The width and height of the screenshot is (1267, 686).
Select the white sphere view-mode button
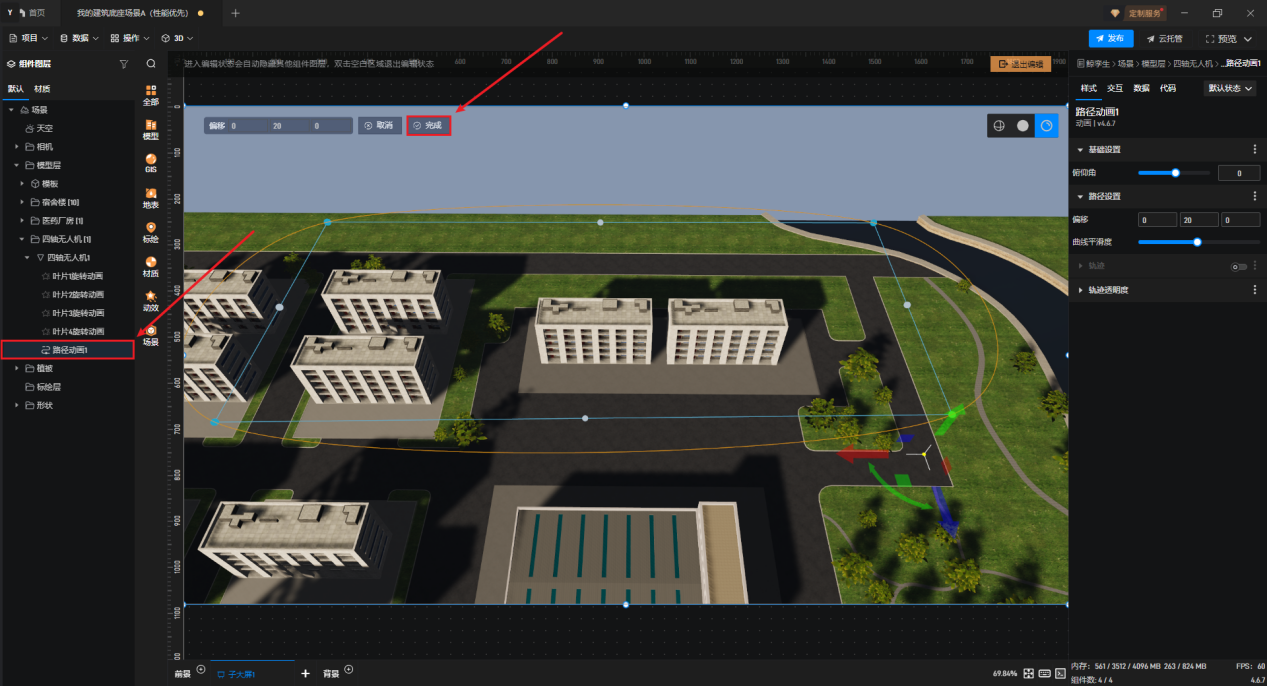[1022, 126]
